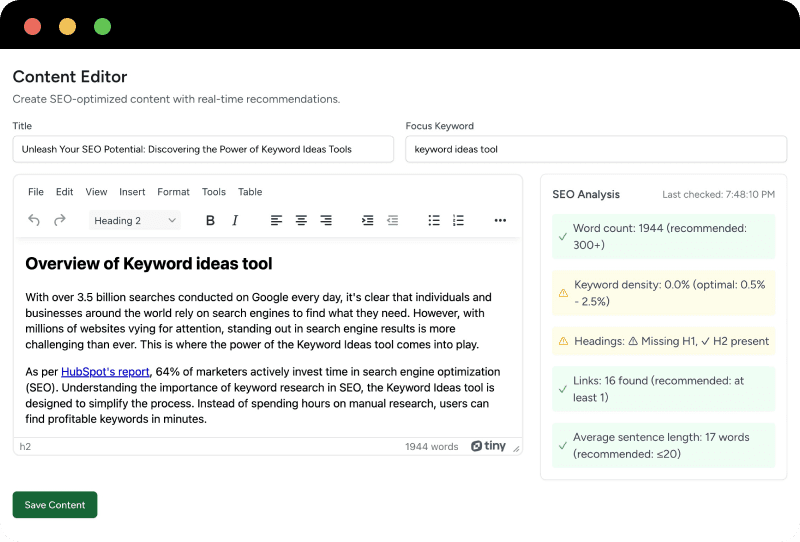Toggle italic formatting
The height and width of the screenshot is (542, 800).
pyautogui.click(x=235, y=220)
